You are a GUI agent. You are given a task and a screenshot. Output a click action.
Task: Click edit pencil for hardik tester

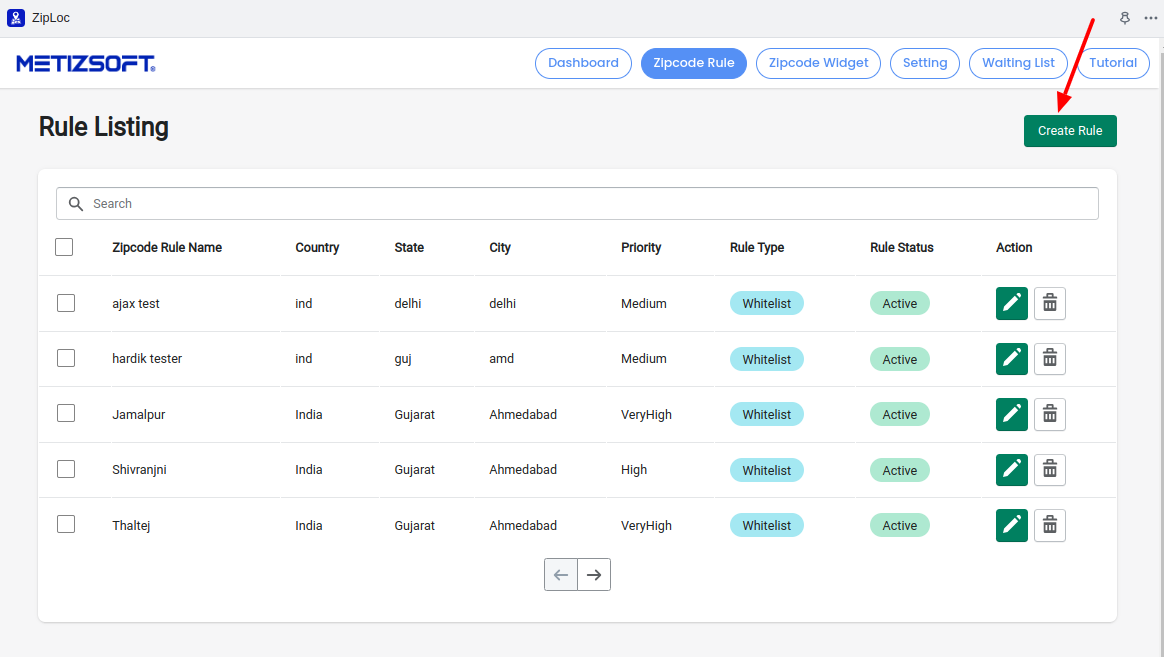tap(1011, 359)
